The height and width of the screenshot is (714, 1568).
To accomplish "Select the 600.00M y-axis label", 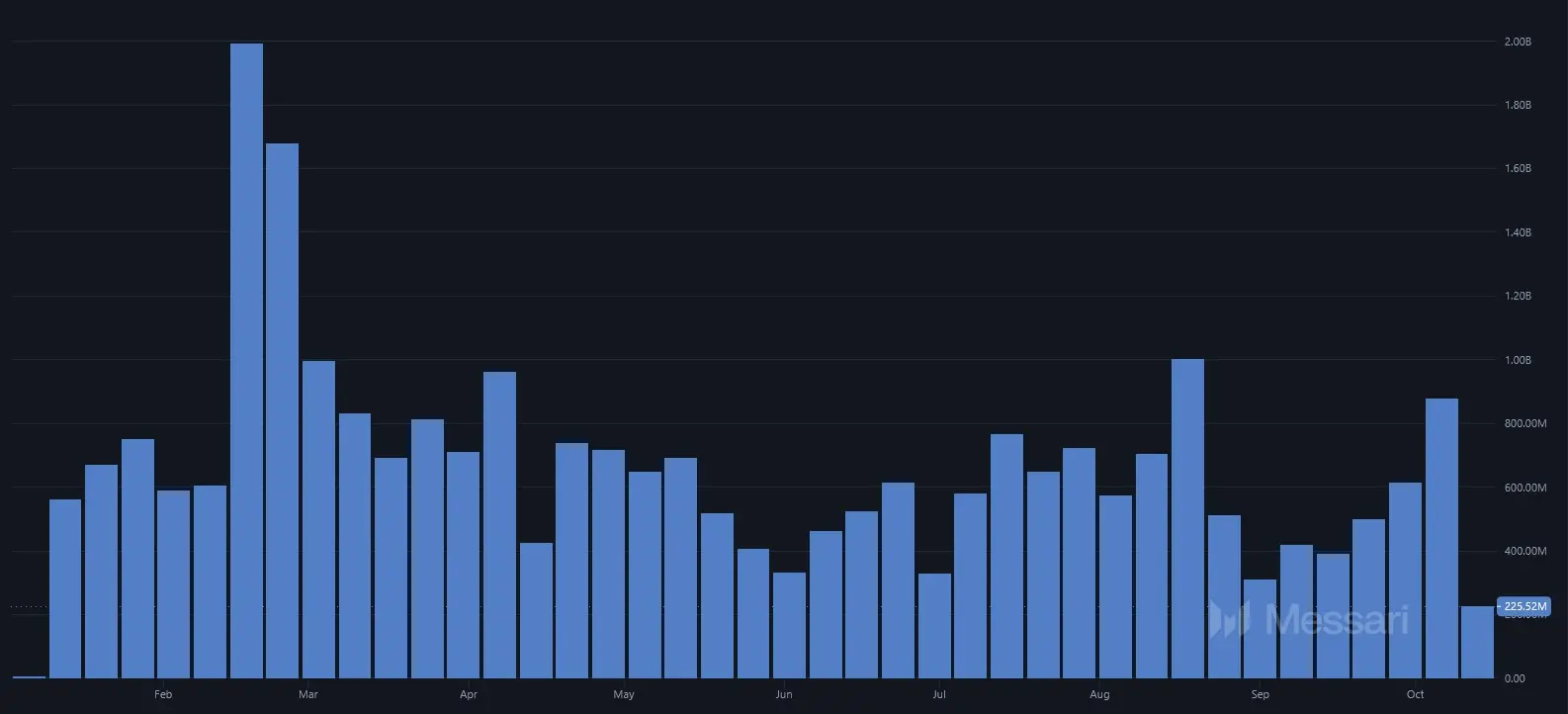I will click(1524, 488).
